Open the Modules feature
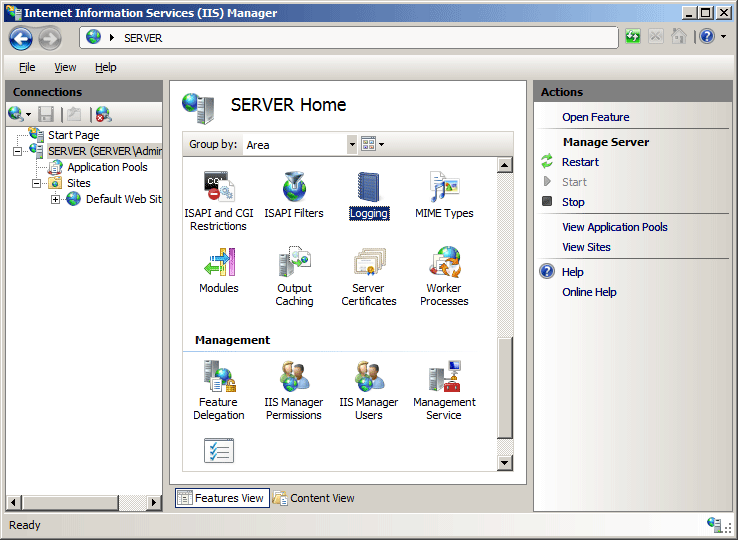 [219, 270]
